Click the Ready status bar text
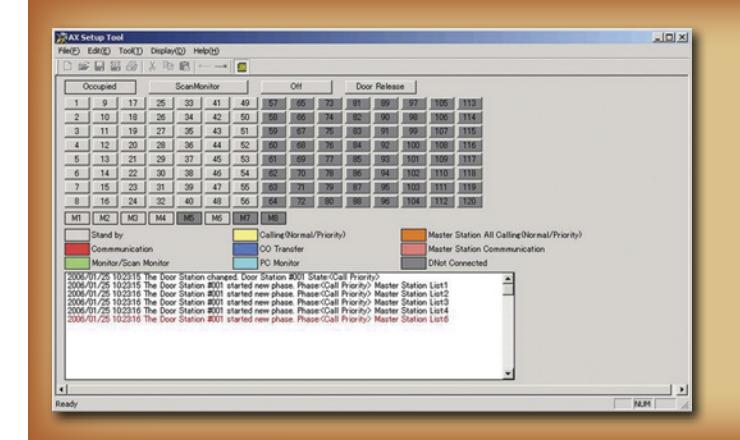The width and height of the screenshot is (740, 440). point(67,404)
